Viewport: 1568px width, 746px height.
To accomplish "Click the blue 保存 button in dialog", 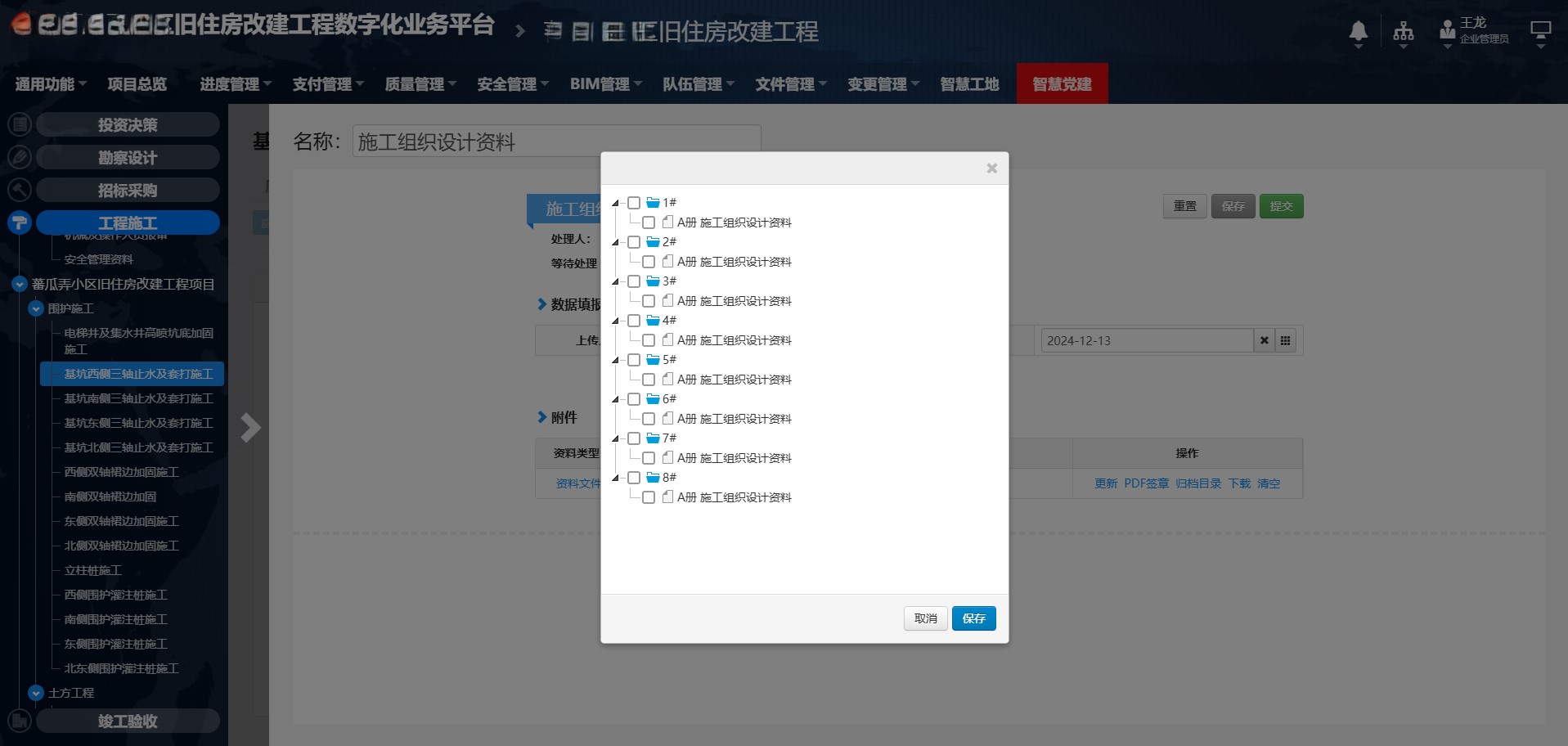I will 973,618.
